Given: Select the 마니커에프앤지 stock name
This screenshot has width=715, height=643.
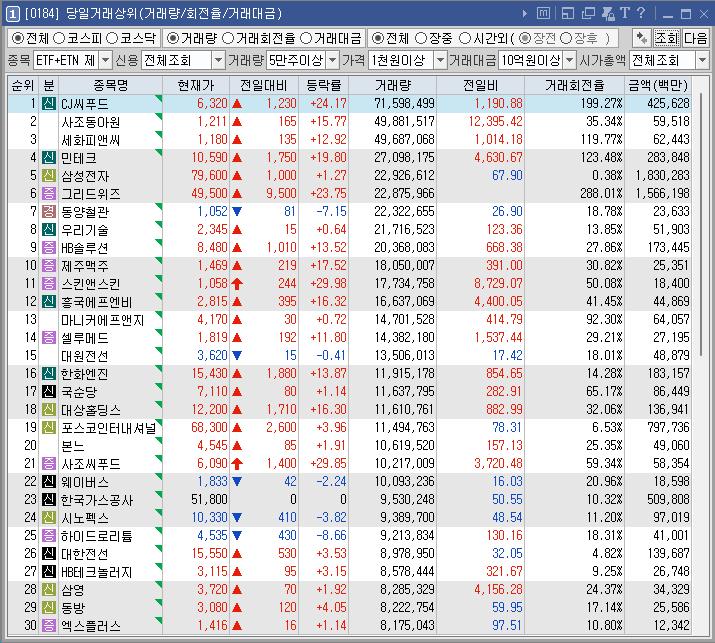Looking at the screenshot, I should (x=103, y=320).
